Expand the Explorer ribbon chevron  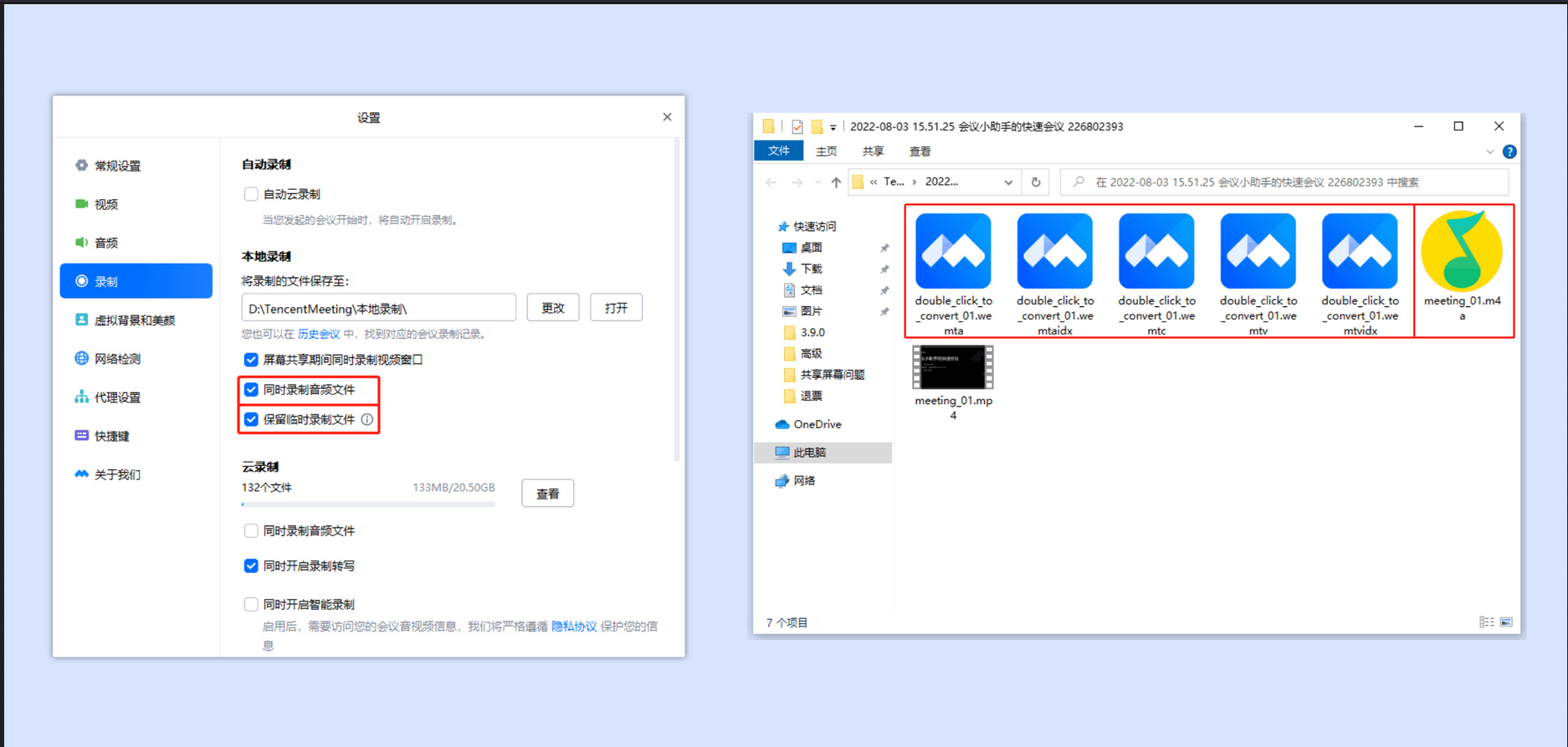click(1489, 151)
